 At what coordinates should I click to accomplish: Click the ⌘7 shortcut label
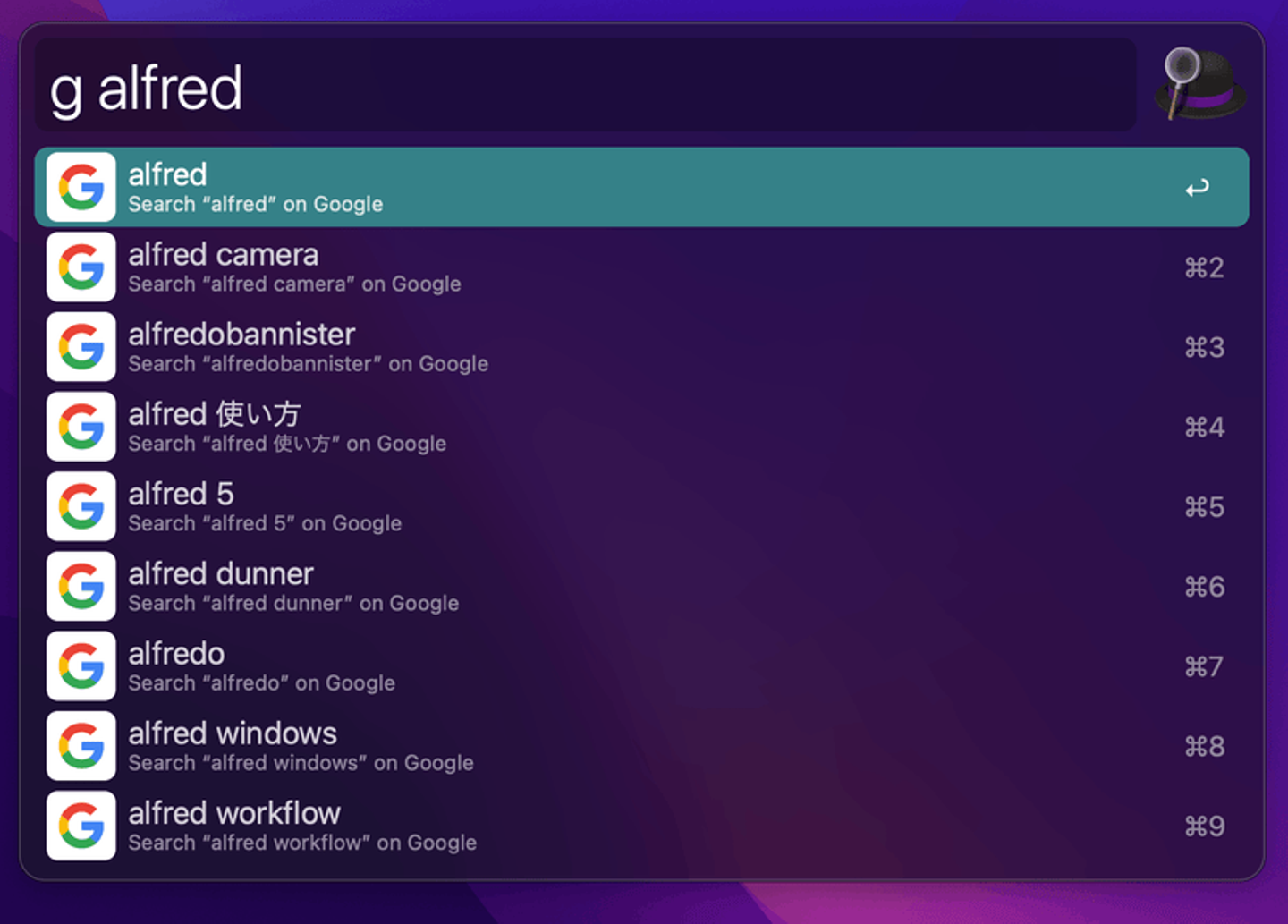1204,666
